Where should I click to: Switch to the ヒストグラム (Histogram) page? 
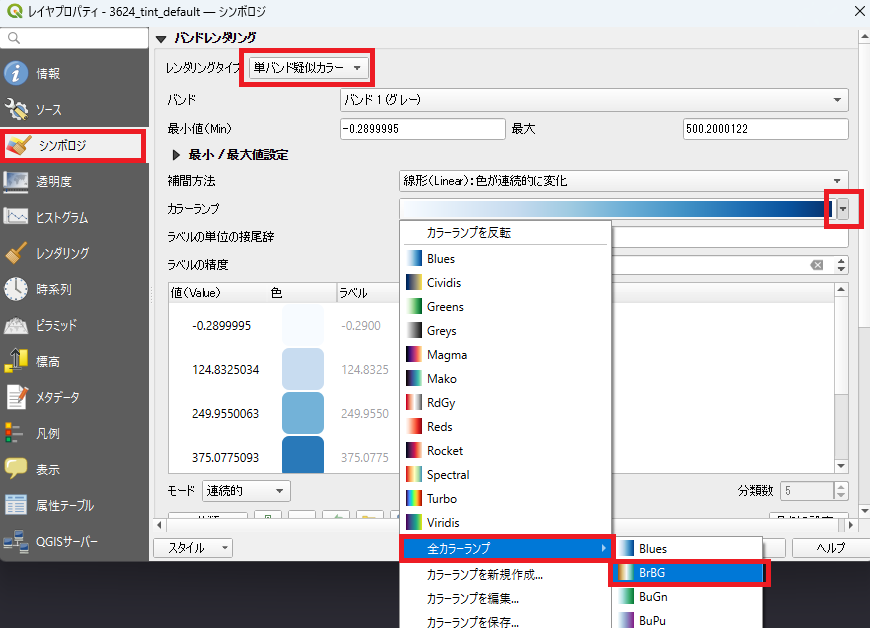61,217
